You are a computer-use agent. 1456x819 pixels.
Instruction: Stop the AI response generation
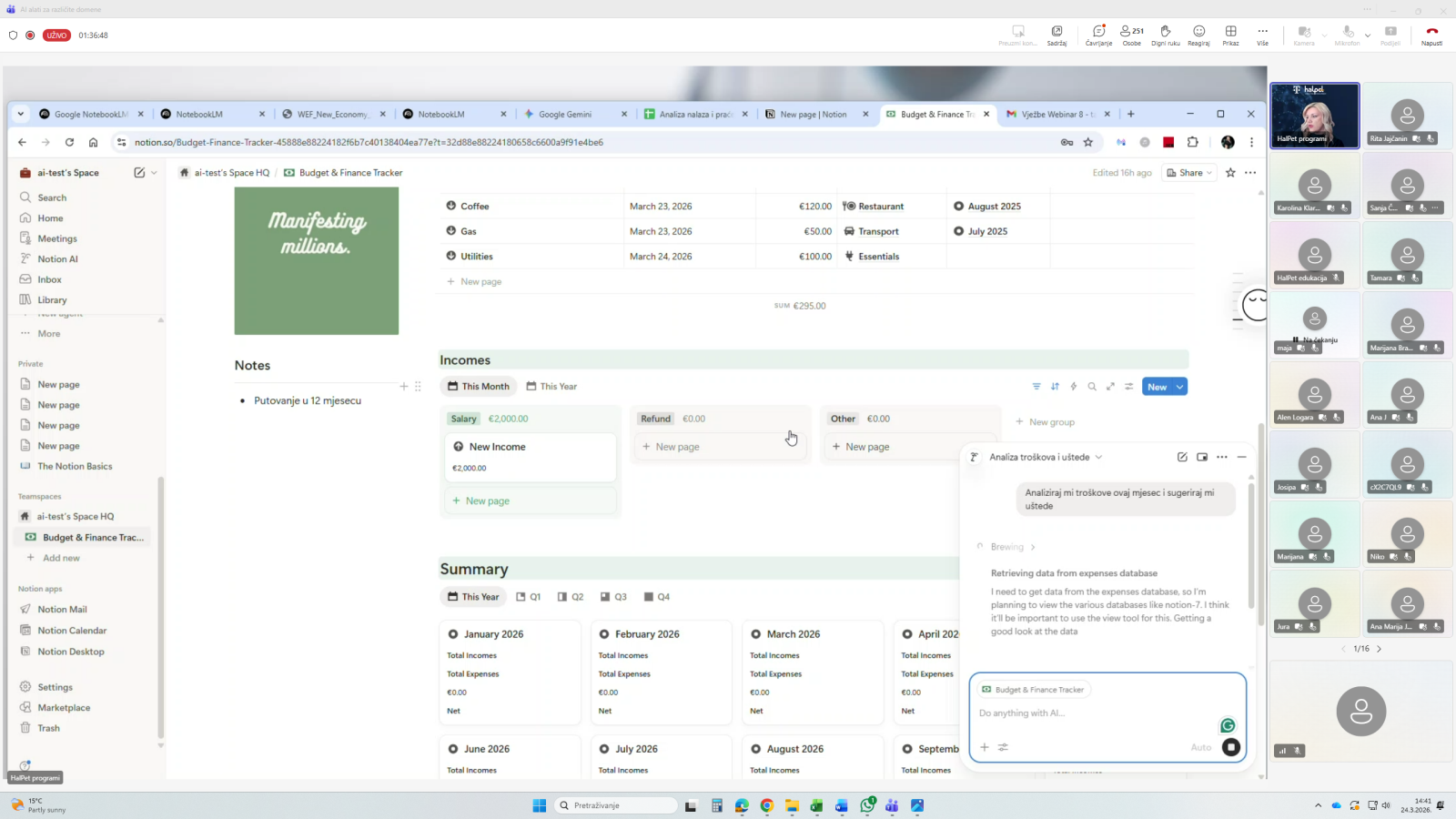pyautogui.click(x=1231, y=747)
